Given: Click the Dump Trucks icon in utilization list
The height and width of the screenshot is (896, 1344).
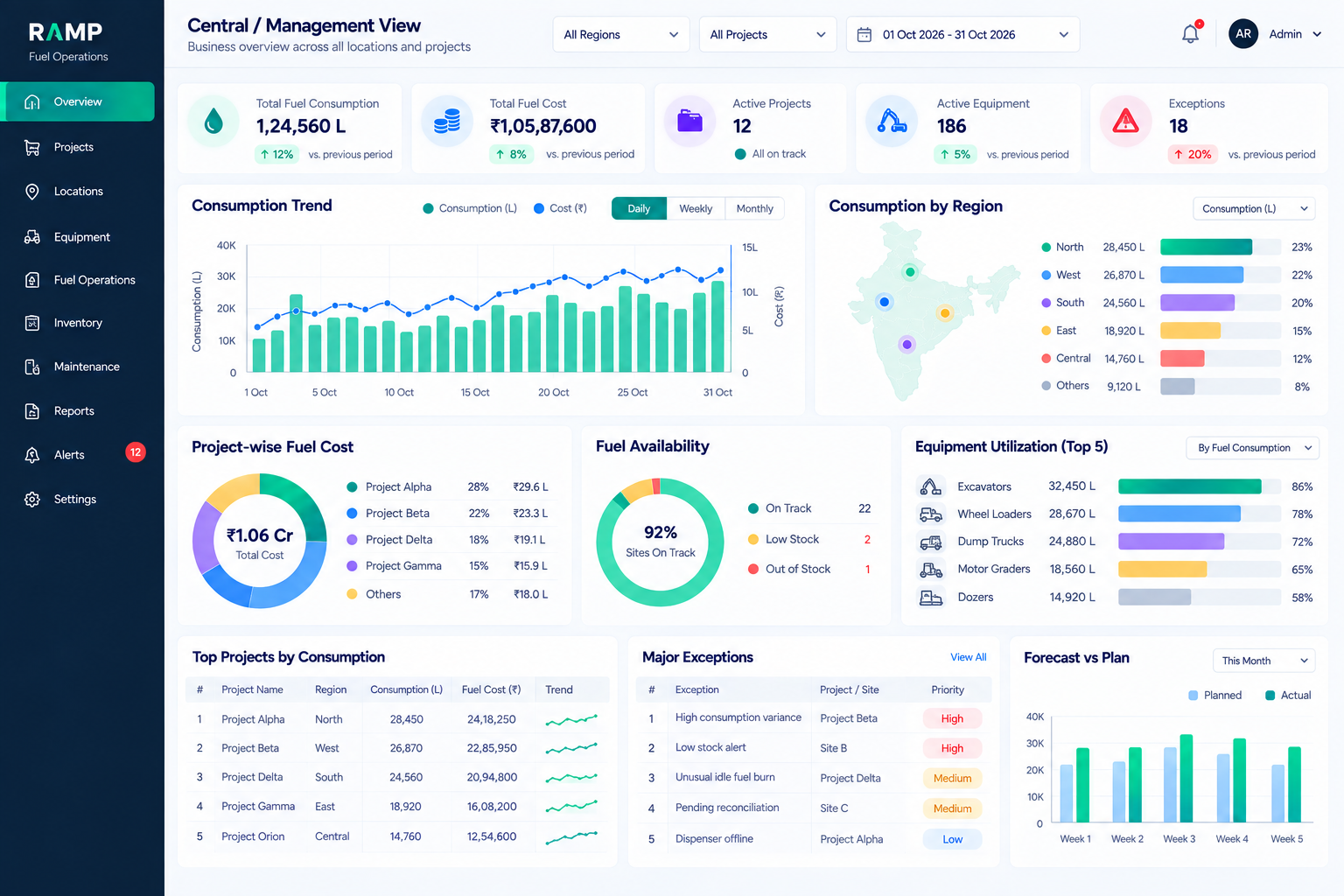Looking at the screenshot, I should [x=931, y=542].
